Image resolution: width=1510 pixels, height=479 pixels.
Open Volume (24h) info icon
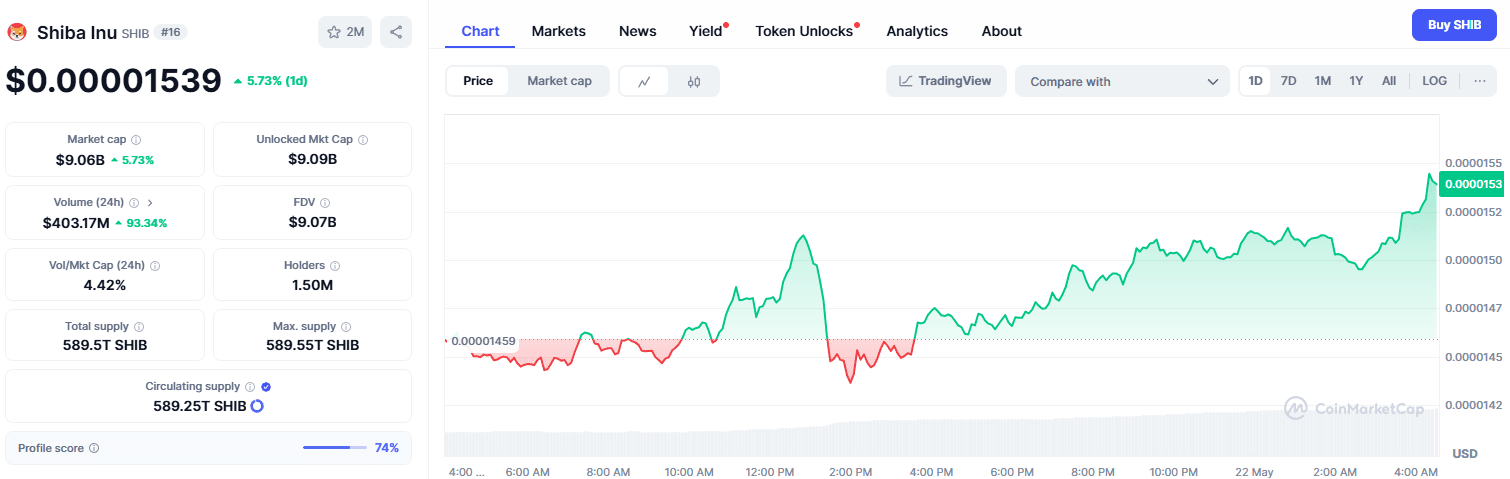(134, 202)
